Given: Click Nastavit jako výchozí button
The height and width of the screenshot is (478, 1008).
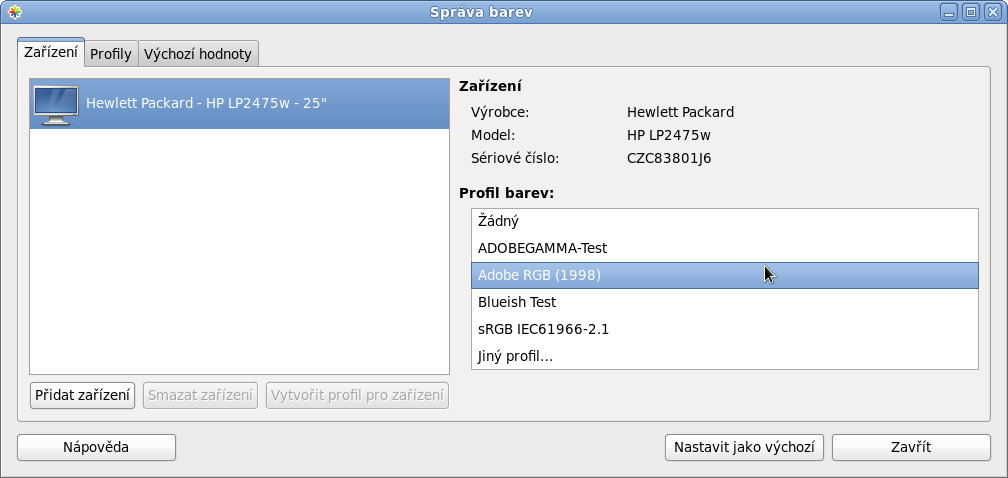Looking at the screenshot, I should [x=744, y=447].
